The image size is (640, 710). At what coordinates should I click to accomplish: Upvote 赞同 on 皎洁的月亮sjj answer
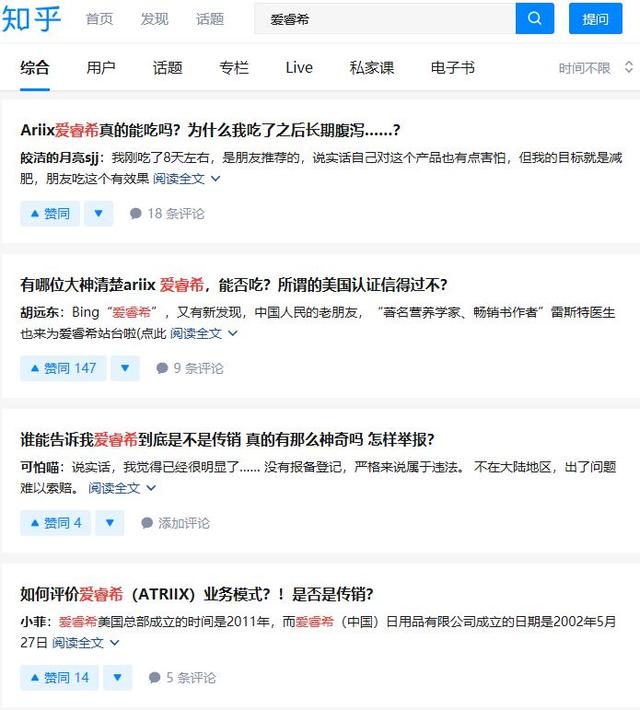tap(50, 213)
